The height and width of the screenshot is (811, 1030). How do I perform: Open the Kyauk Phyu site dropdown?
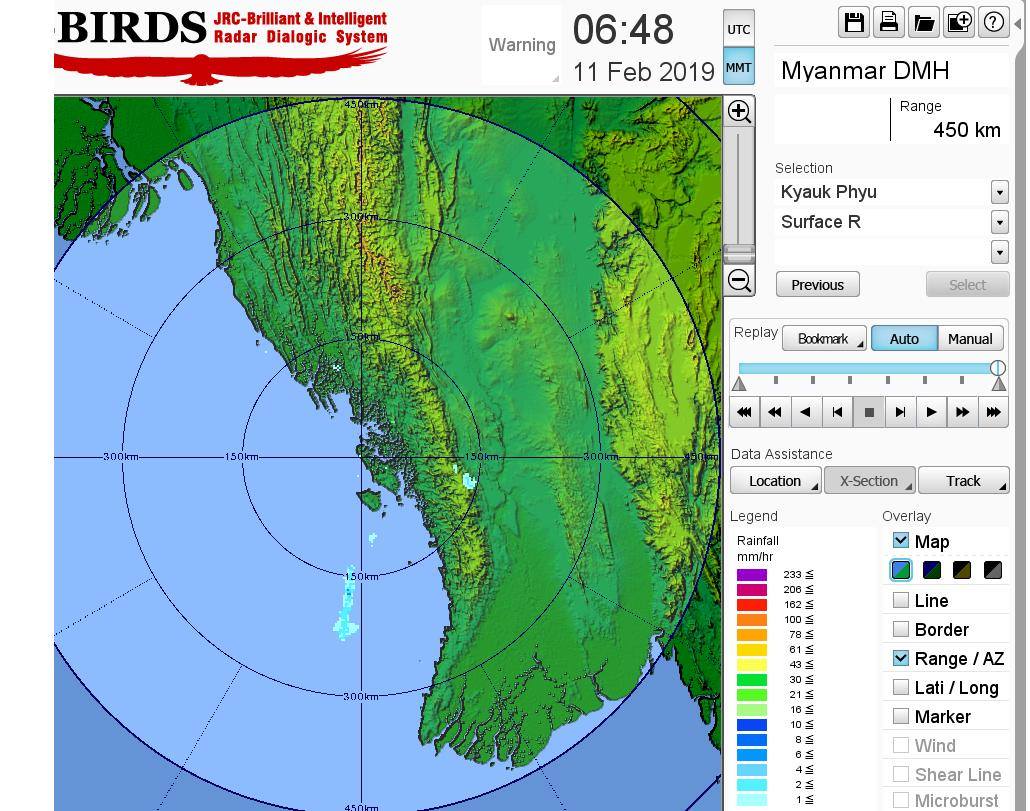pos(999,192)
